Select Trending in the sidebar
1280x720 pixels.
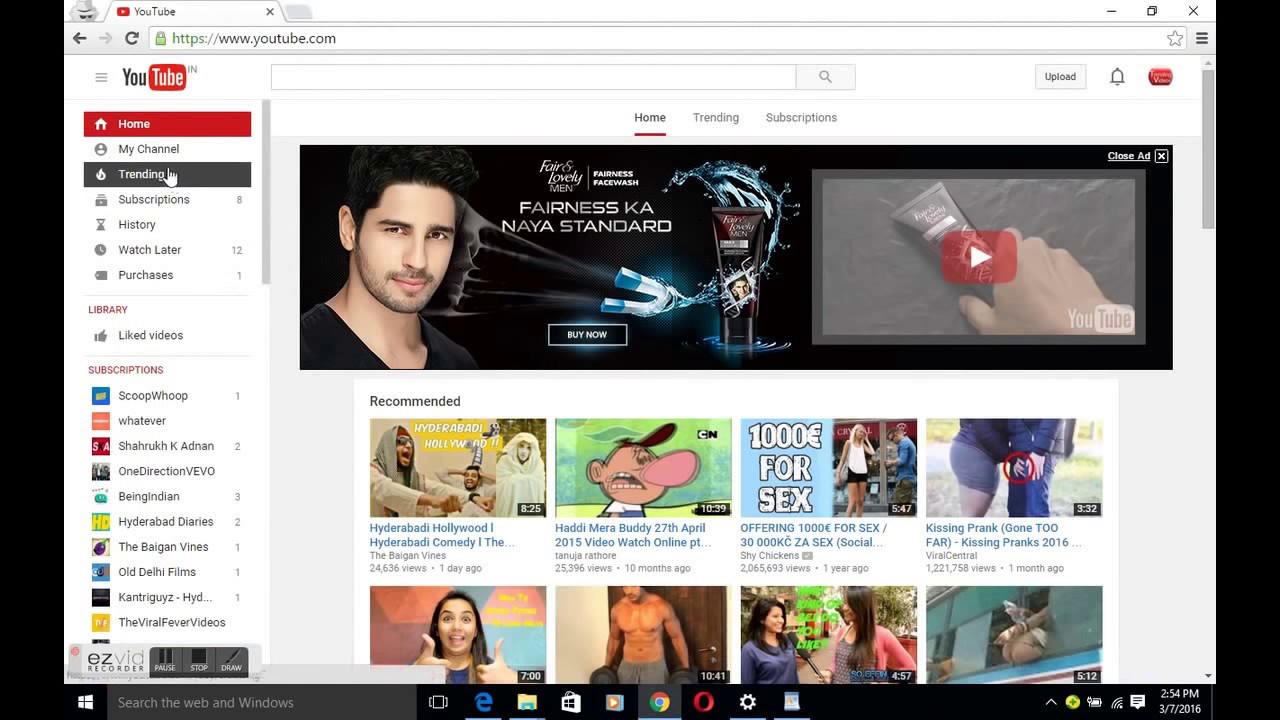coord(167,174)
